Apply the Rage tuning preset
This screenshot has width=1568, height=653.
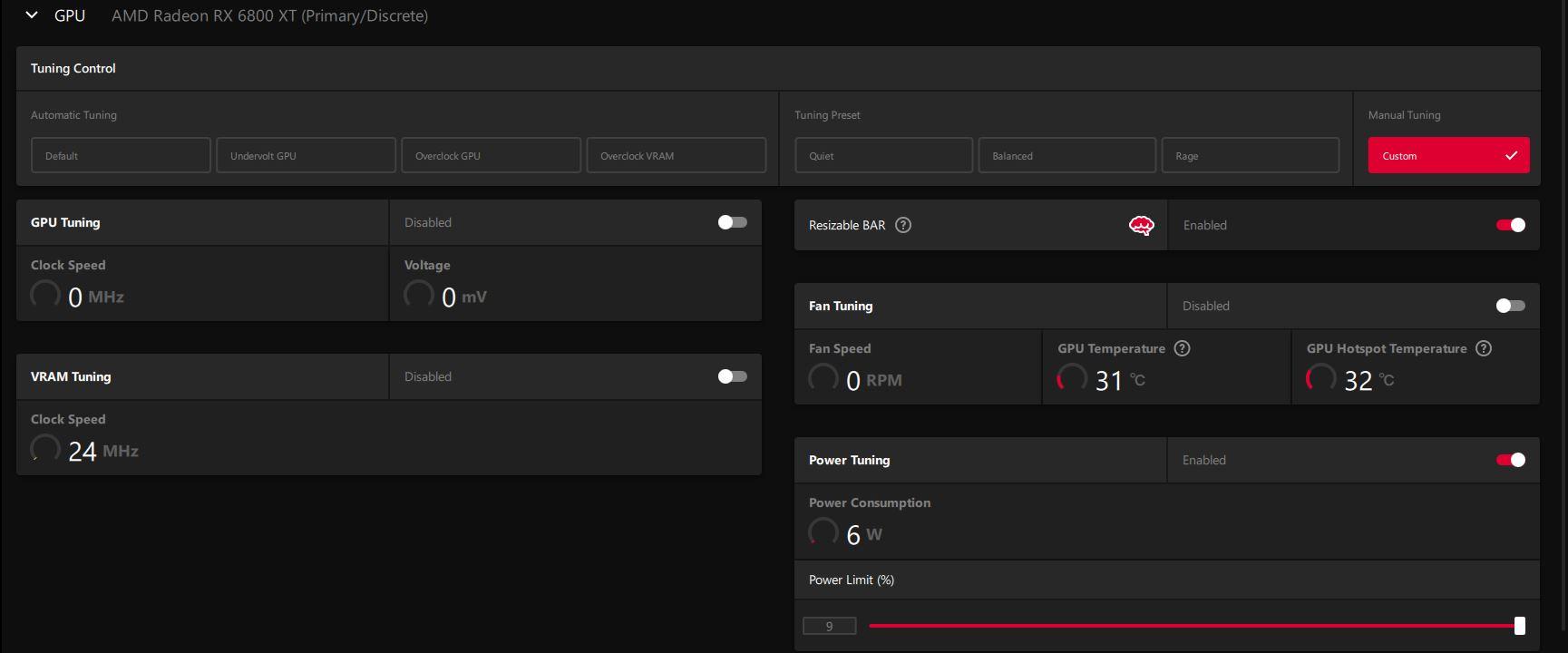tap(1251, 155)
